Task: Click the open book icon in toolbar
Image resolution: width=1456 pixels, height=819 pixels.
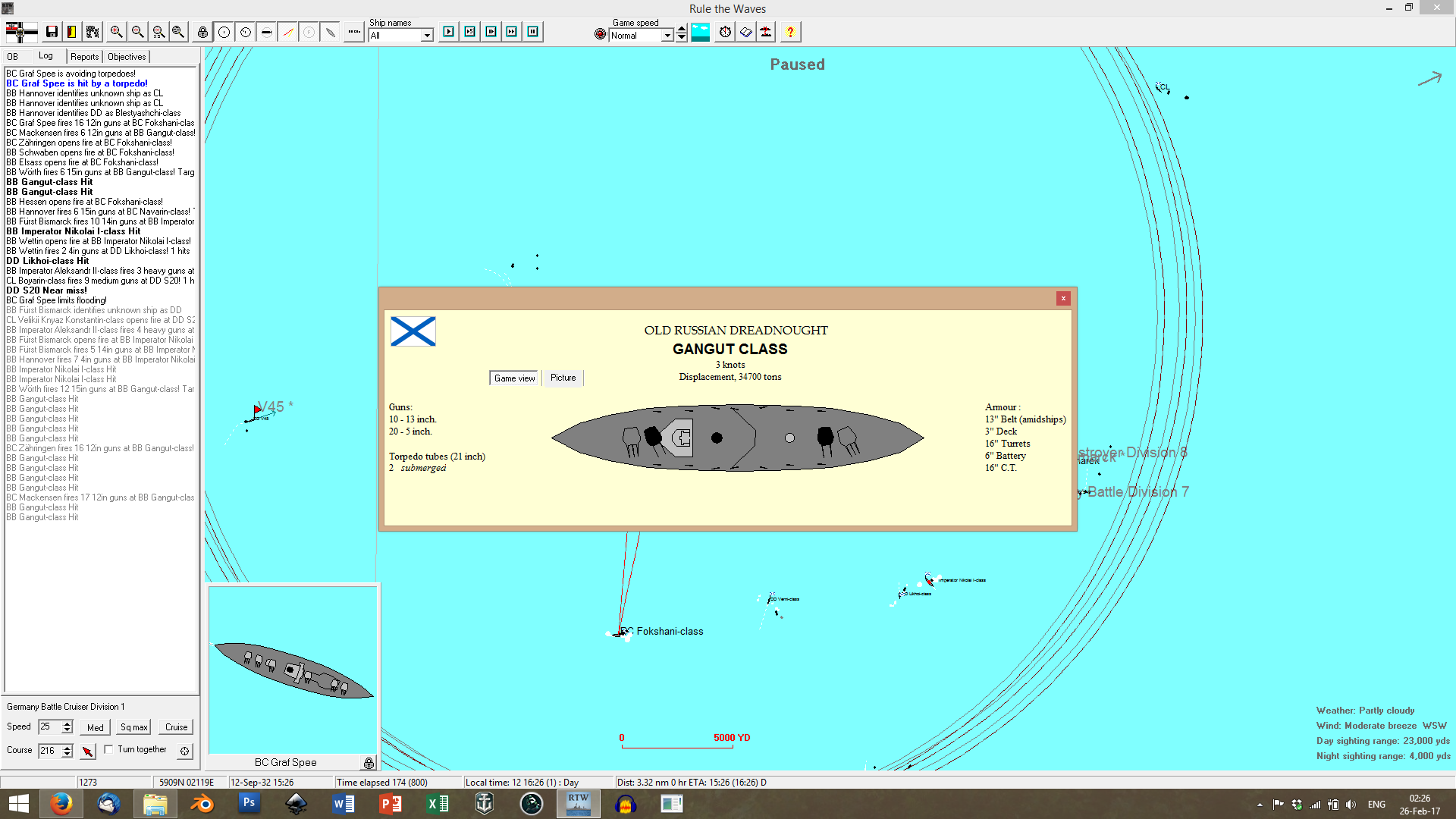Action: click(746, 32)
